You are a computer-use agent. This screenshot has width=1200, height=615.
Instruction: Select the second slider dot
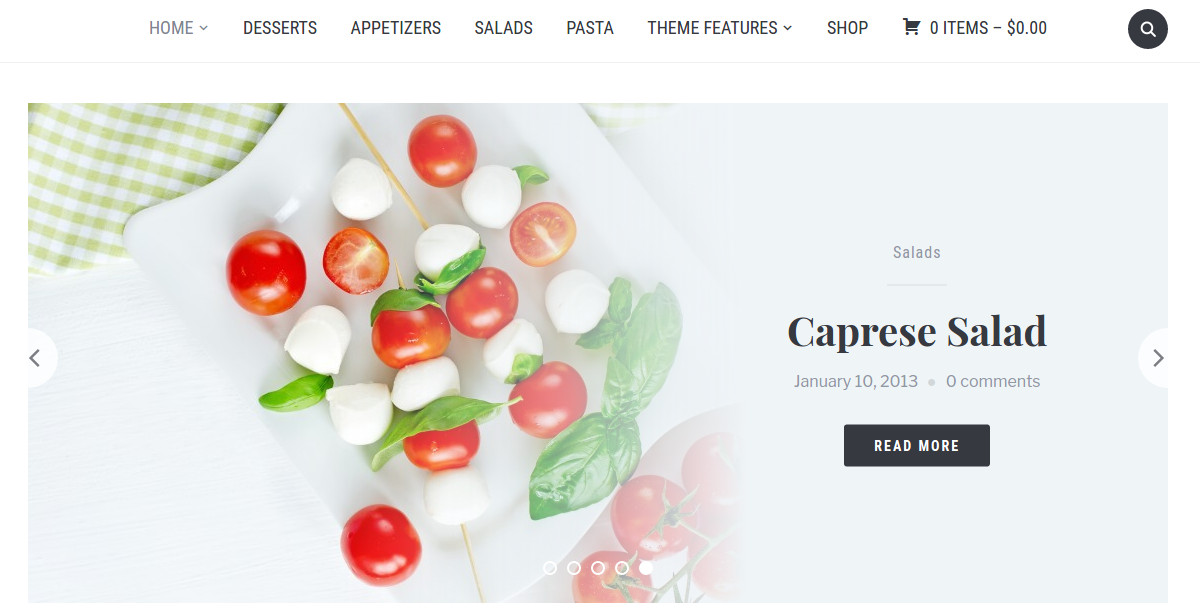click(x=574, y=568)
